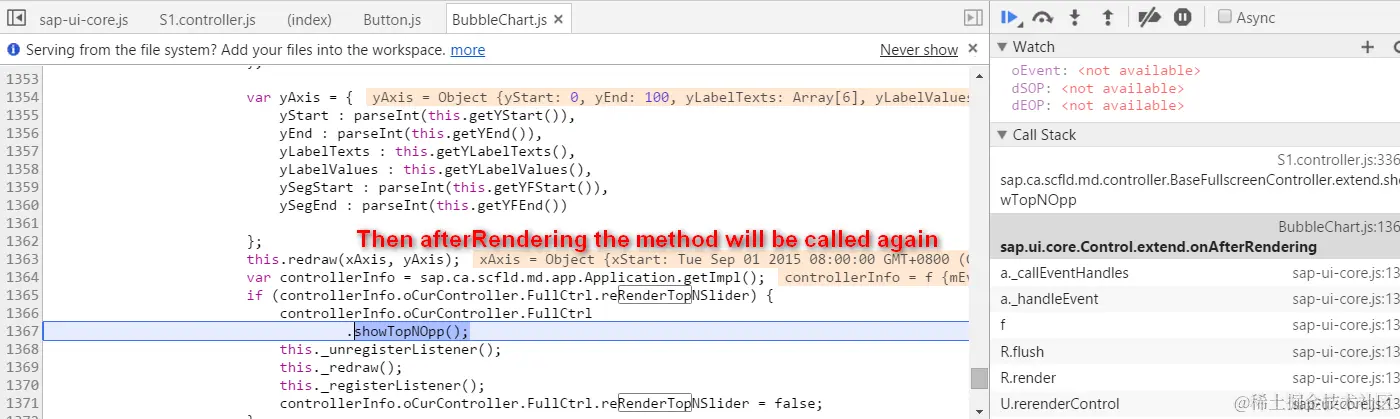The width and height of the screenshot is (1400, 419).
Task: Click the code editor vertical scrollbar thumb
Action: [x=979, y=378]
